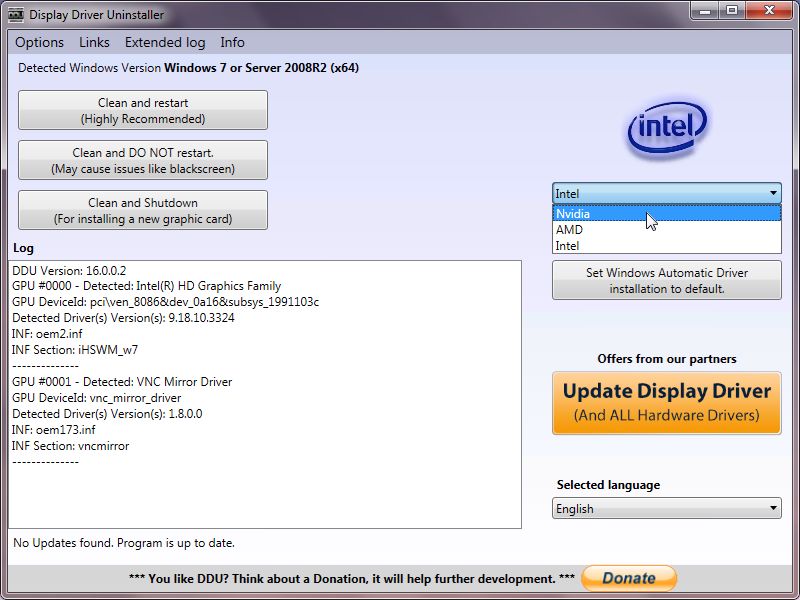This screenshot has height=600, width=800.
Task: Open the Links menu
Action: tap(94, 42)
